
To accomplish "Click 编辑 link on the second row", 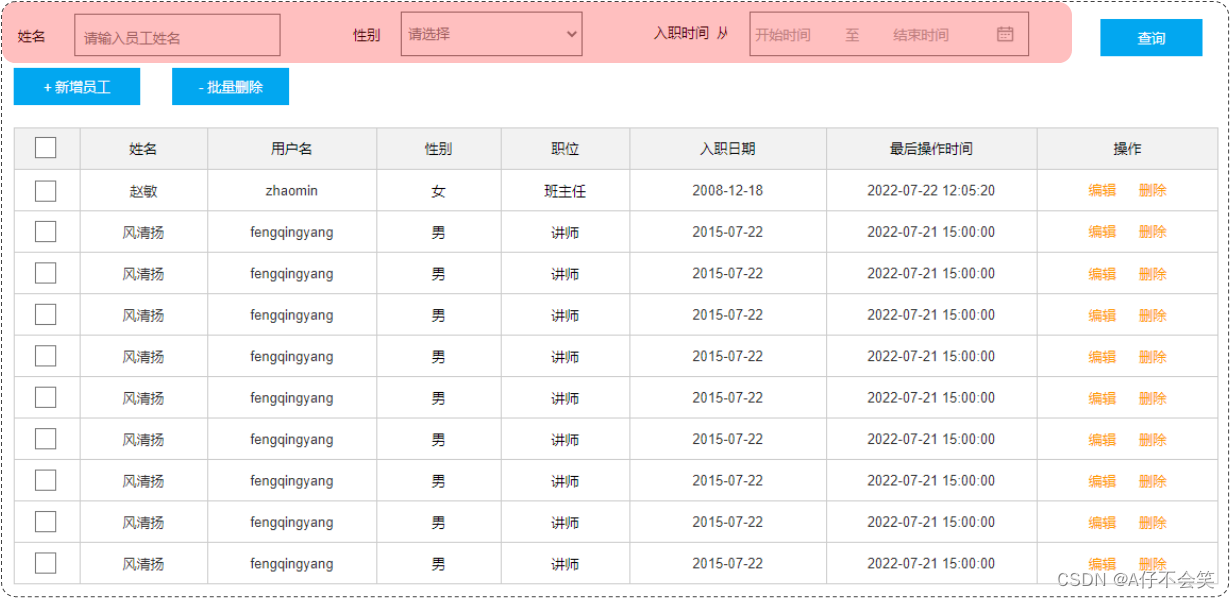I will click(1102, 231).
